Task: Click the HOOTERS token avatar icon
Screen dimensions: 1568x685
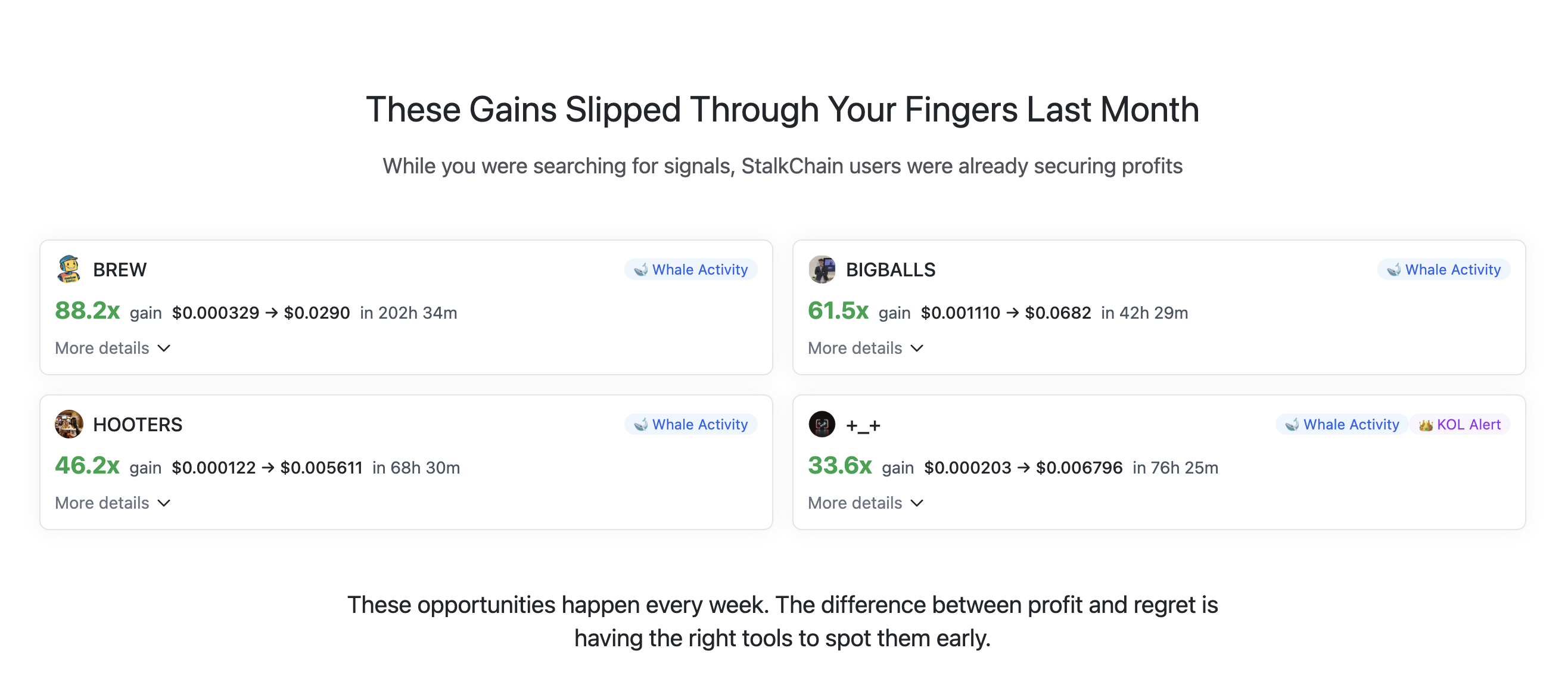Action: click(69, 425)
